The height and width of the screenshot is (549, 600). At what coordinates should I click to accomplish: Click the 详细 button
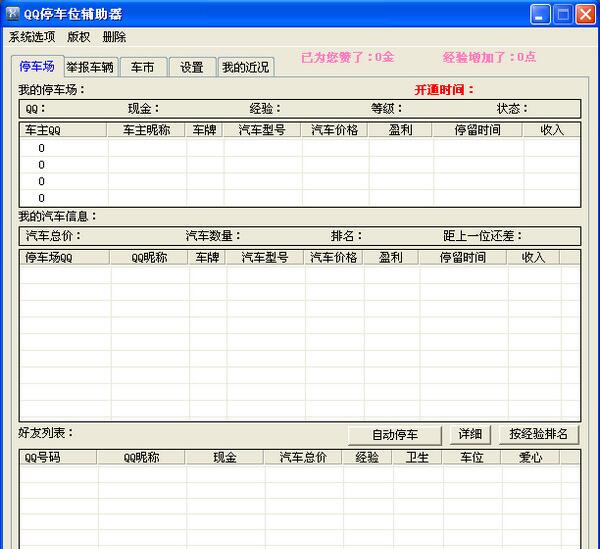(470, 435)
